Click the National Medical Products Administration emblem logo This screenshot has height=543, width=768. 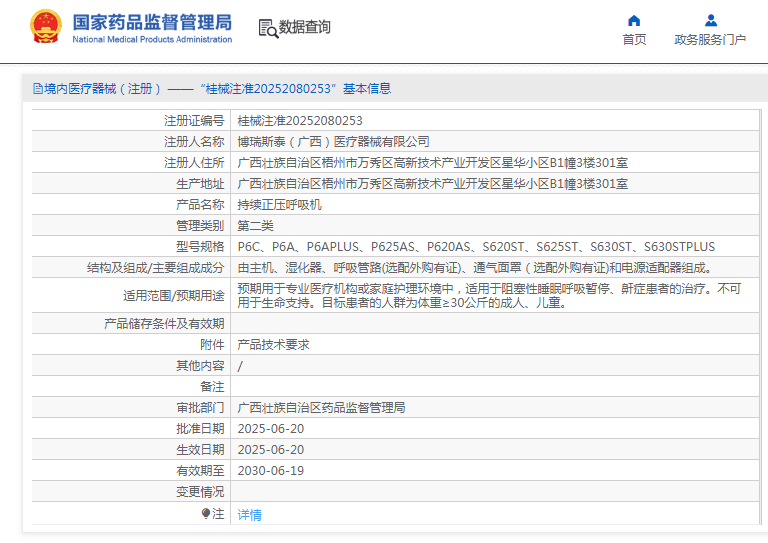tap(44, 26)
